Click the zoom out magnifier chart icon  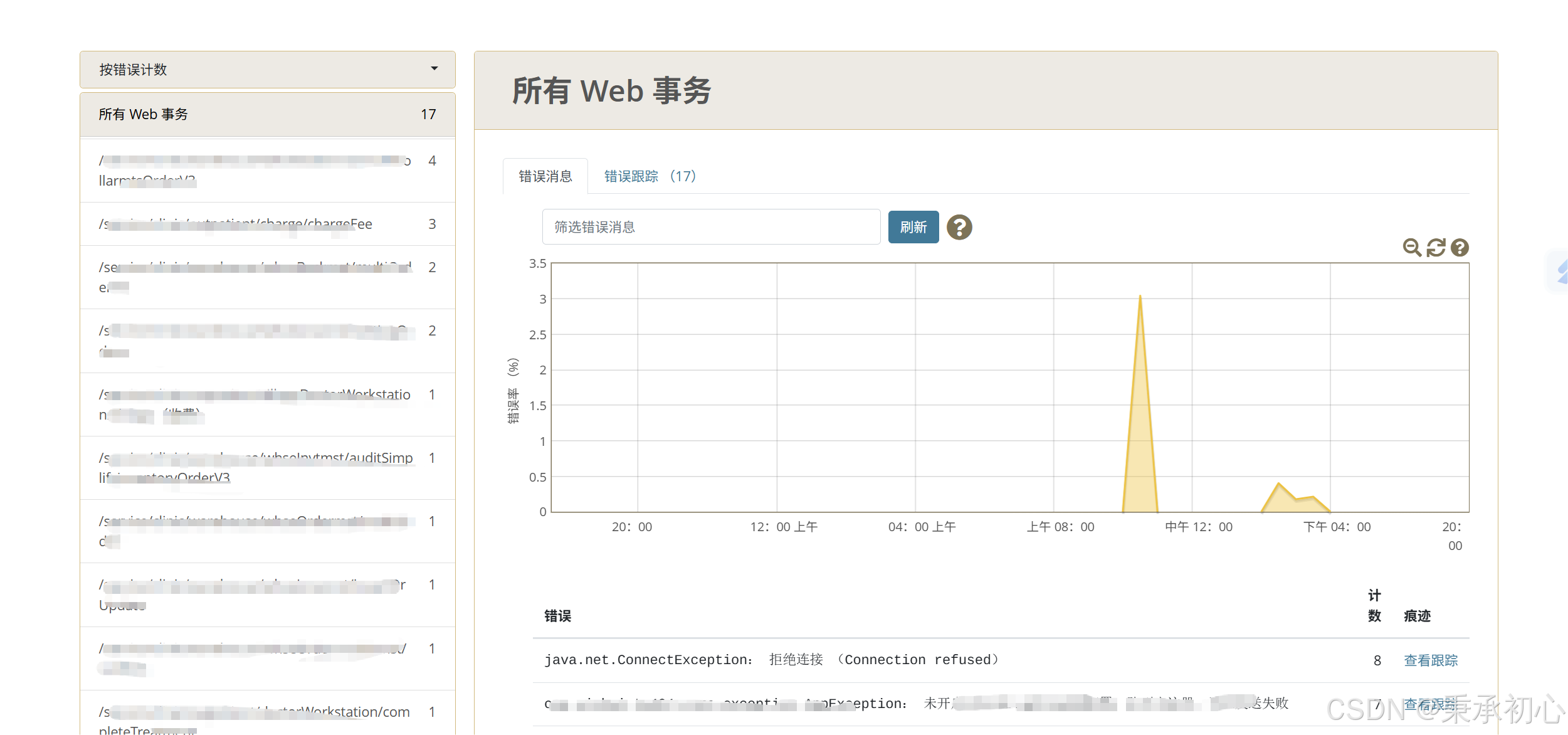pos(1411,248)
